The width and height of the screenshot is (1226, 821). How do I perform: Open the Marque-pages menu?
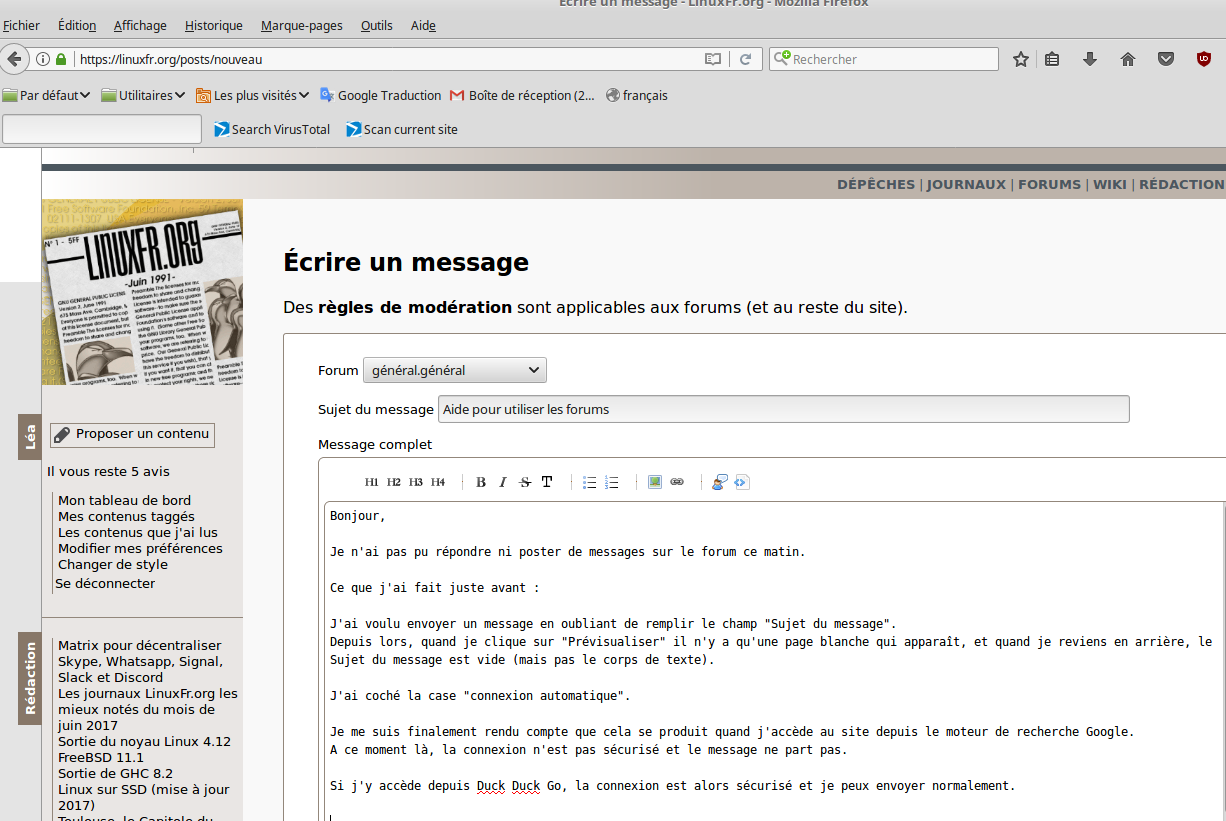[301, 25]
